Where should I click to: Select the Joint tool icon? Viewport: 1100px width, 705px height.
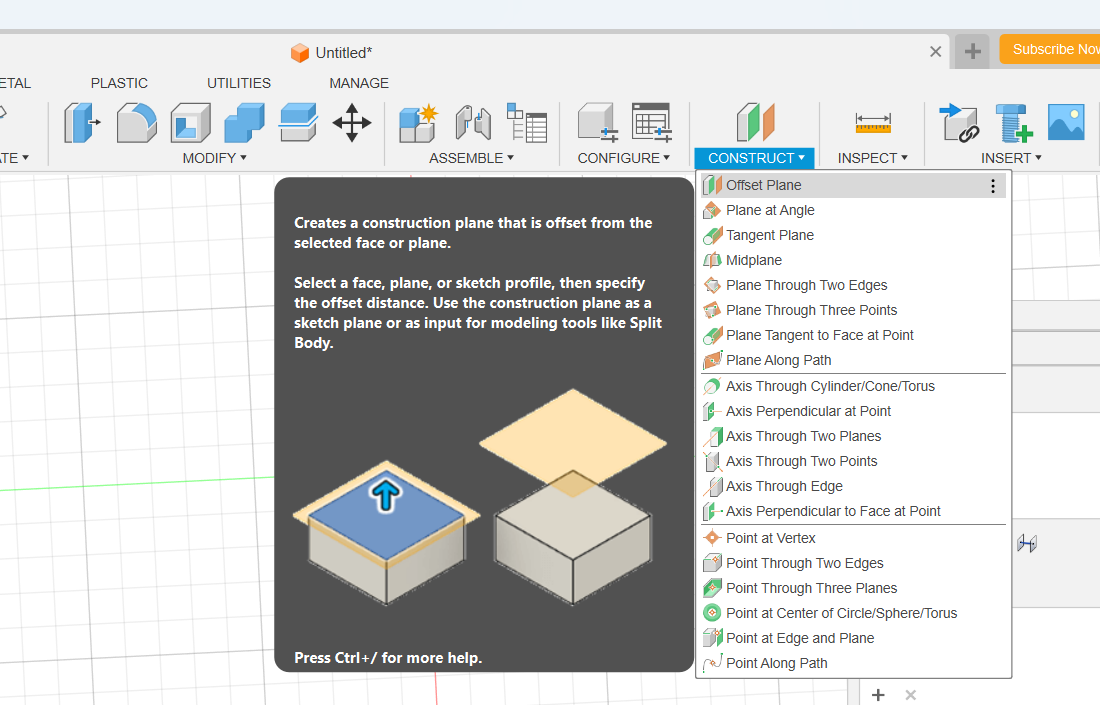(x=473, y=123)
